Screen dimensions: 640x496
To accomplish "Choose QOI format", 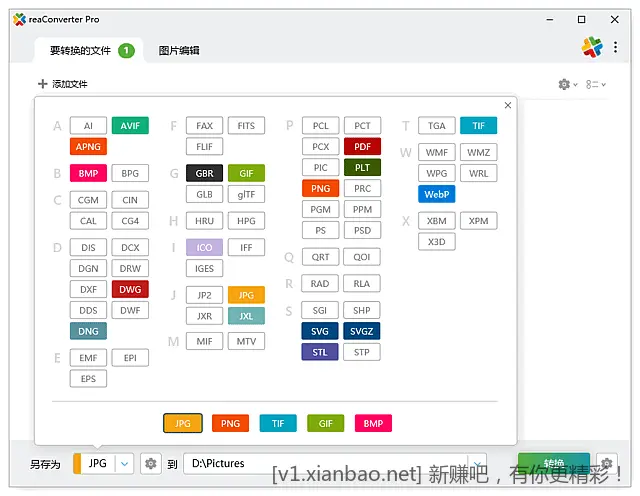I will click(x=362, y=257).
